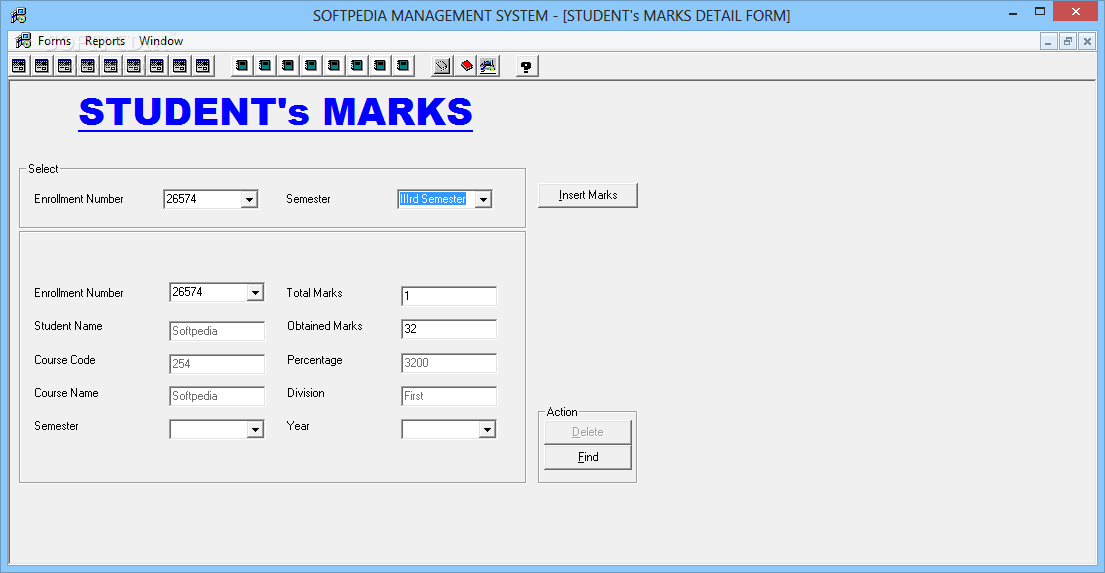
Task: Open the Reports menu
Action: pos(105,41)
